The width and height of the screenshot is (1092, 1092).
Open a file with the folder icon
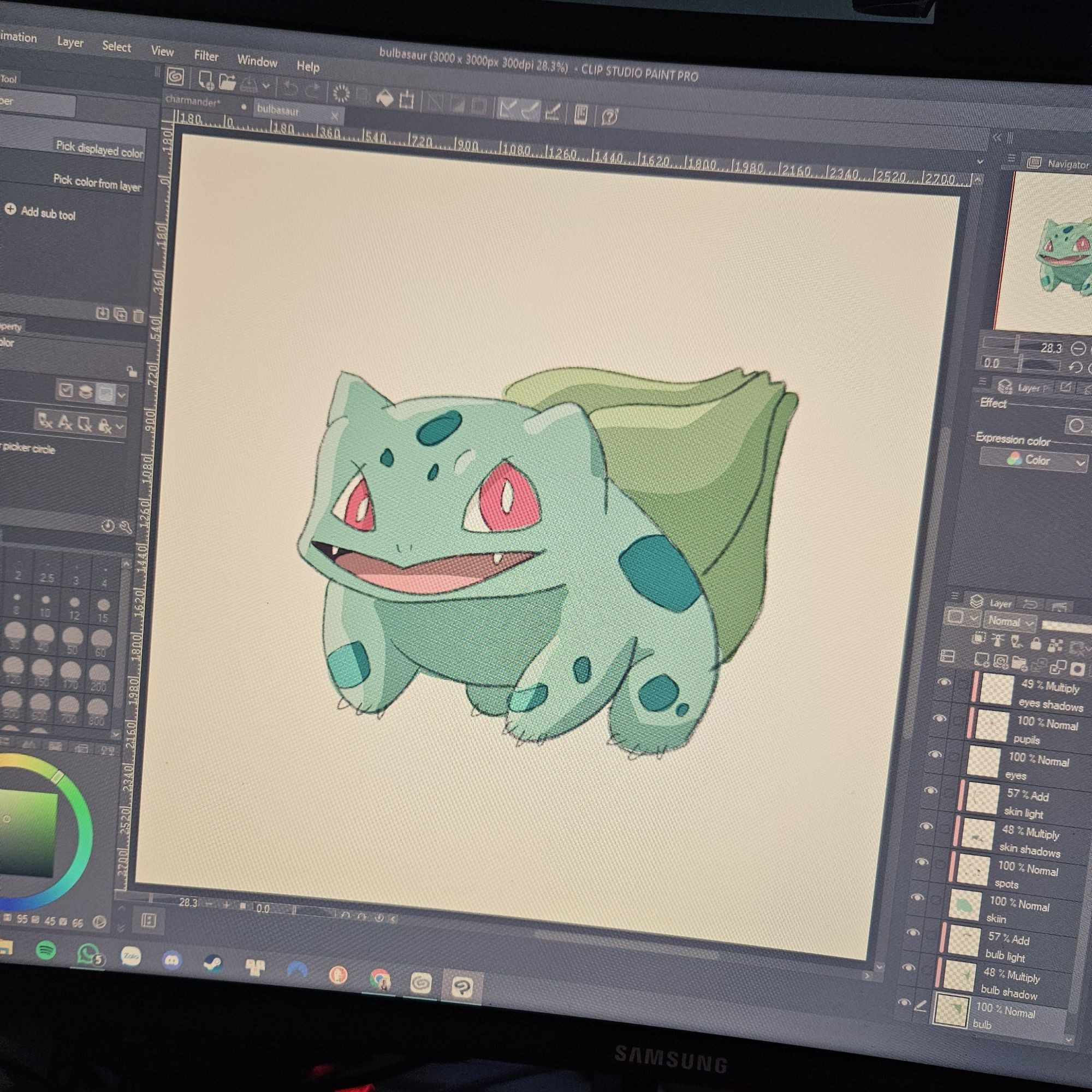click(x=227, y=82)
